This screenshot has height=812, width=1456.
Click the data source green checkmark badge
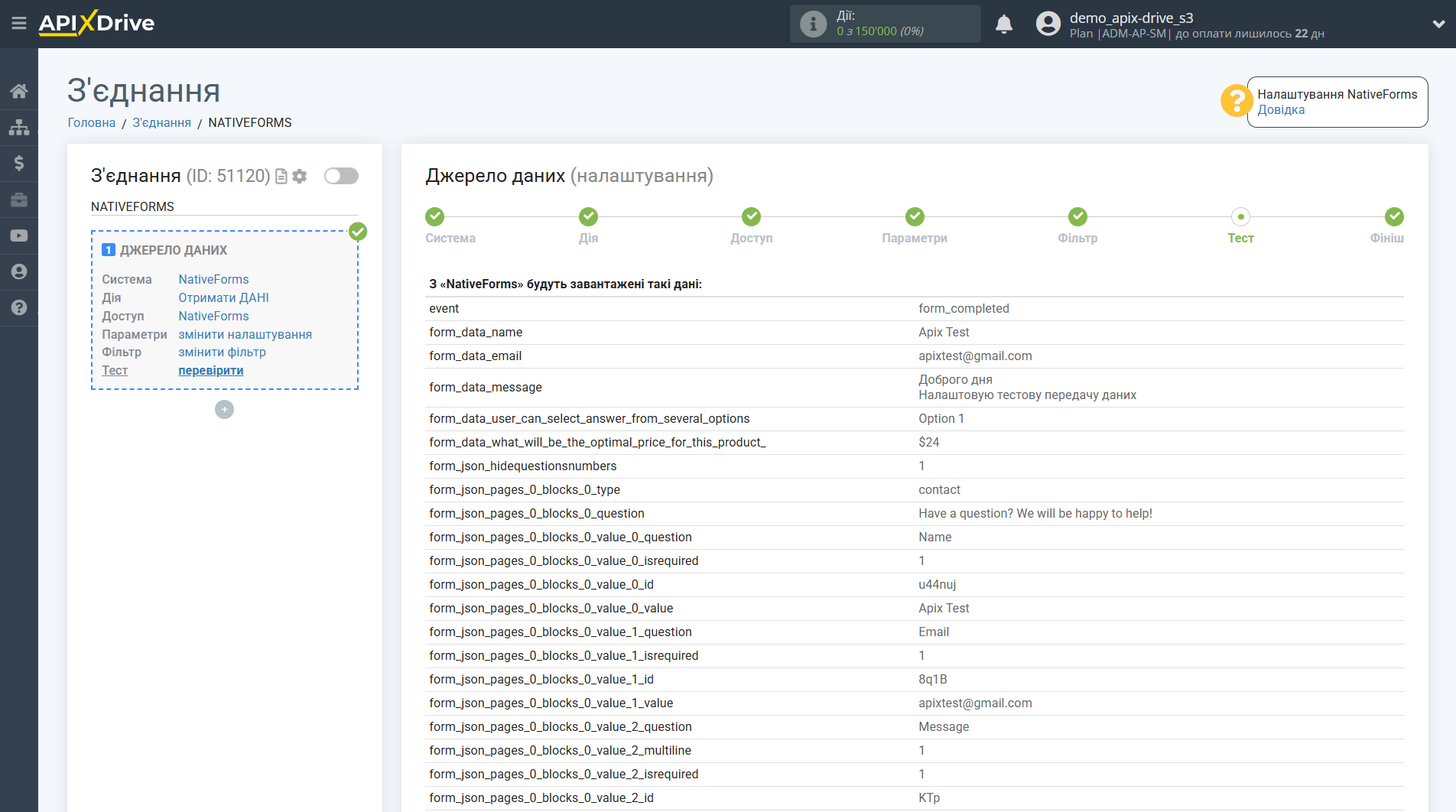pos(358,232)
